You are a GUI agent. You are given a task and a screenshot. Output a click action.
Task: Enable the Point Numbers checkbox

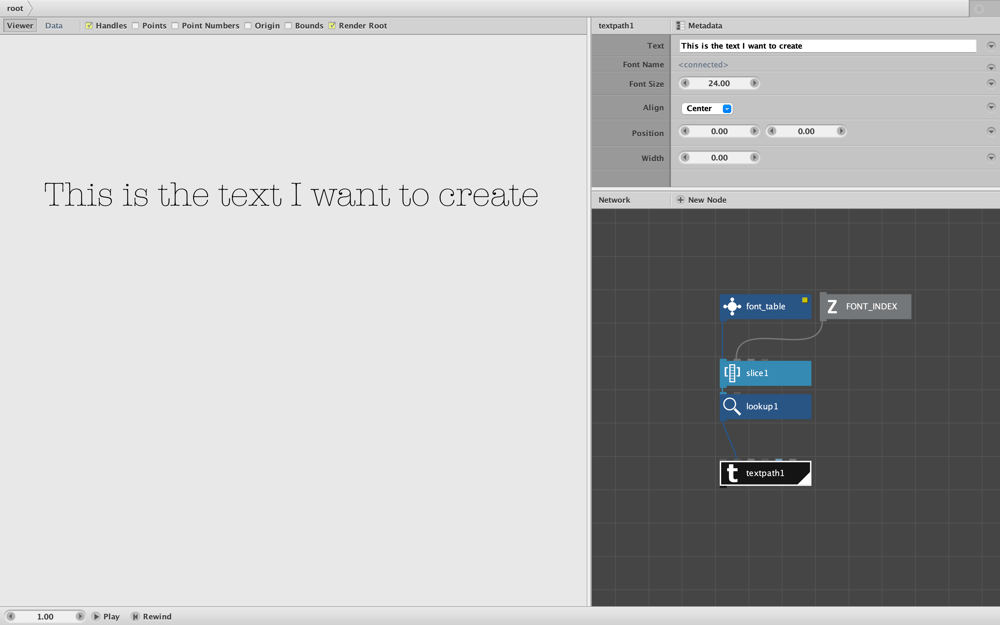[175, 26]
